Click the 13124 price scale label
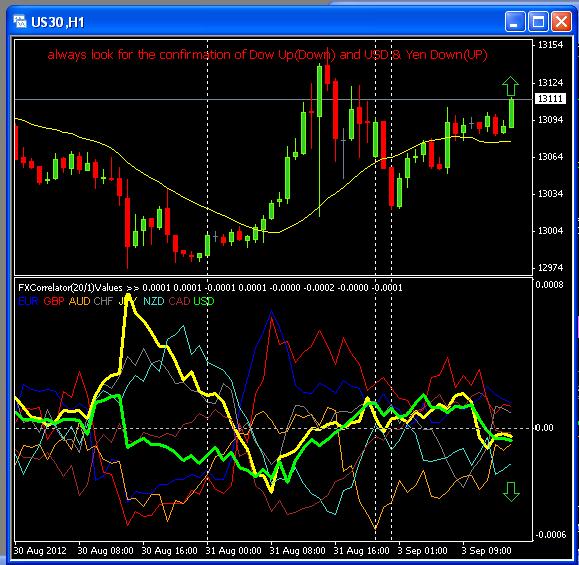 pos(550,82)
